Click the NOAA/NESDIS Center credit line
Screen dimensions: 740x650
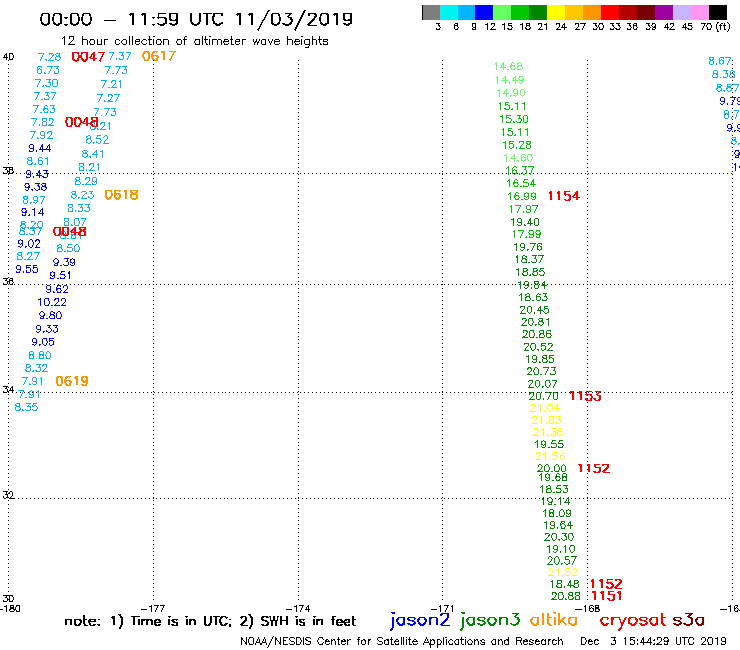click(x=402, y=641)
